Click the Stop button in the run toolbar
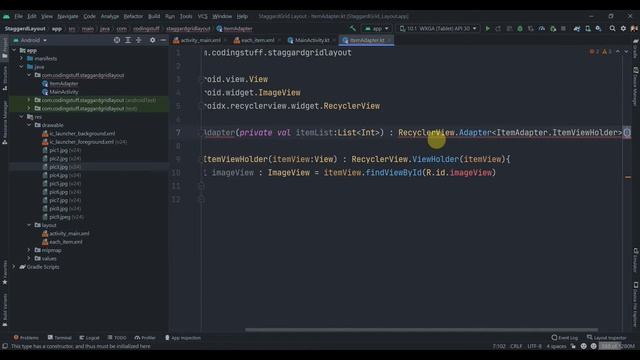The image size is (640, 360). 563,29
